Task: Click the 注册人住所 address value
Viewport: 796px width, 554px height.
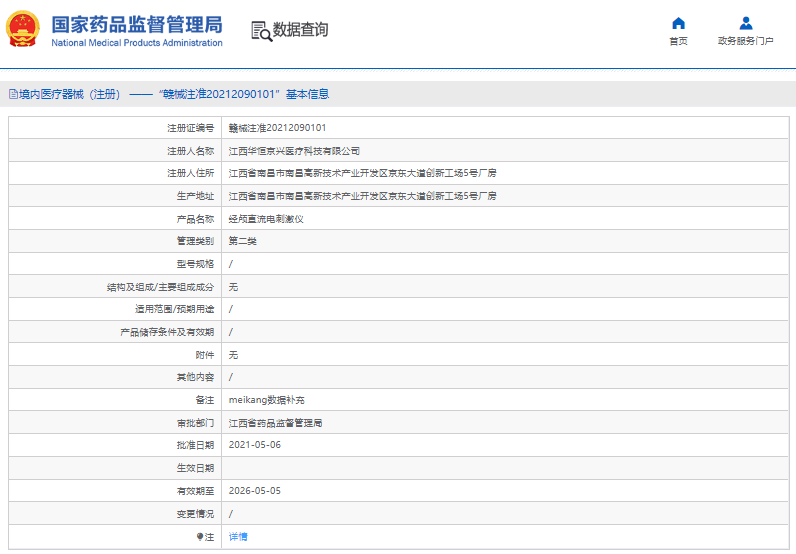Action: pos(362,173)
